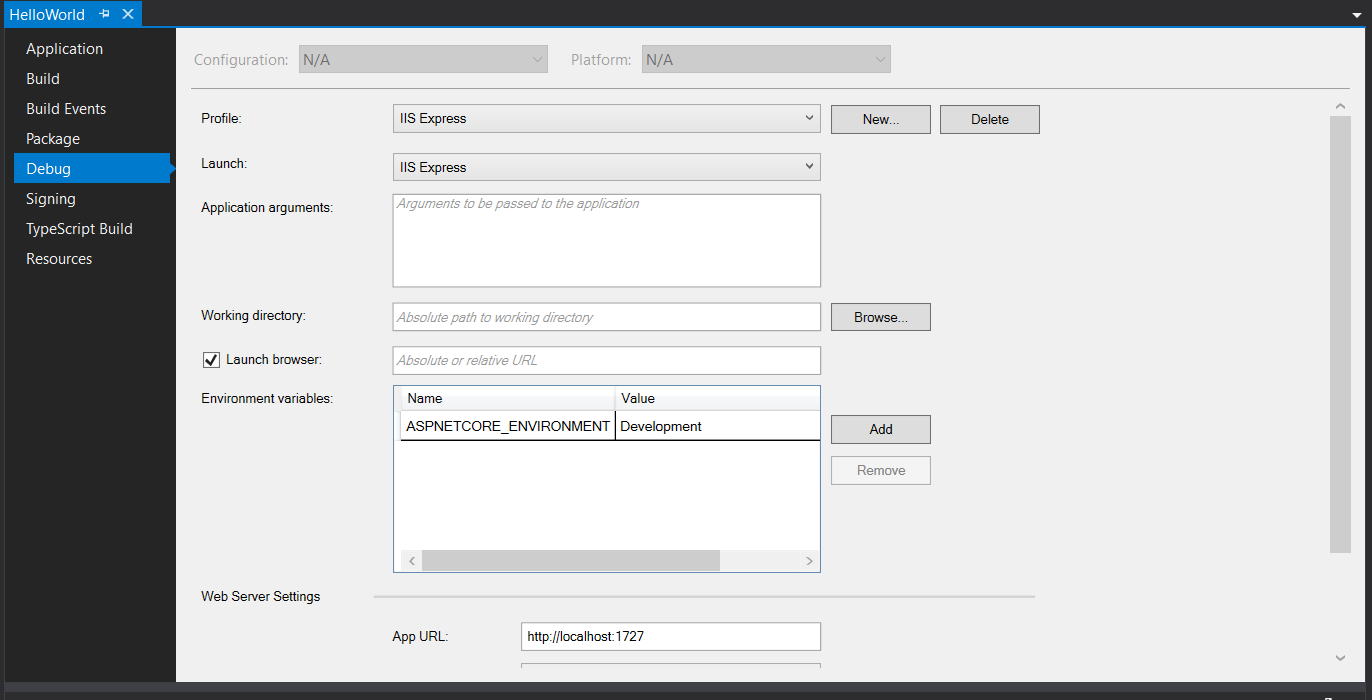Open the Build Events settings page
Screen dimensions: 1372x700
[x=66, y=109]
